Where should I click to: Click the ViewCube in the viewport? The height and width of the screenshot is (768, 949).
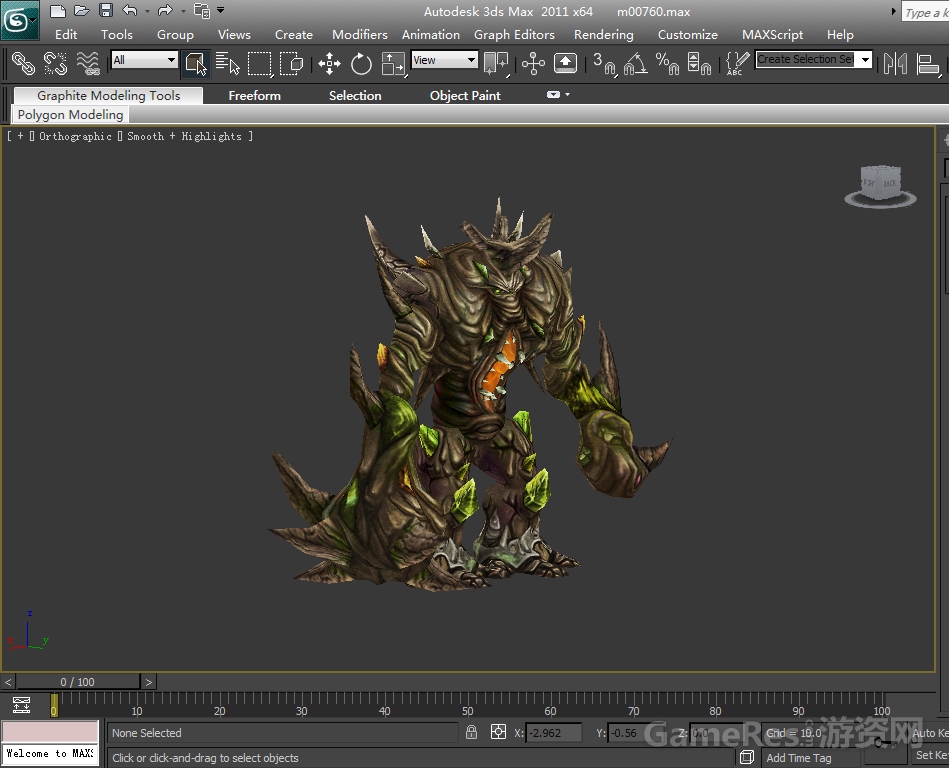pyautogui.click(x=881, y=185)
